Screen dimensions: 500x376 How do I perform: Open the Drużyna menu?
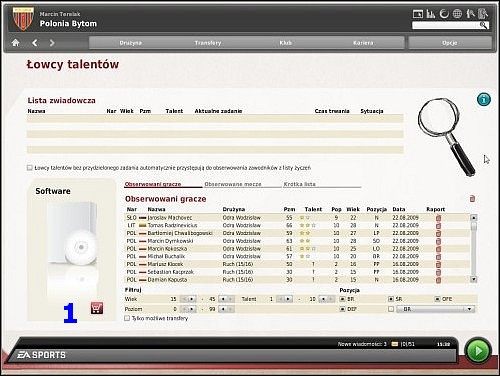[x=130, y=43]
